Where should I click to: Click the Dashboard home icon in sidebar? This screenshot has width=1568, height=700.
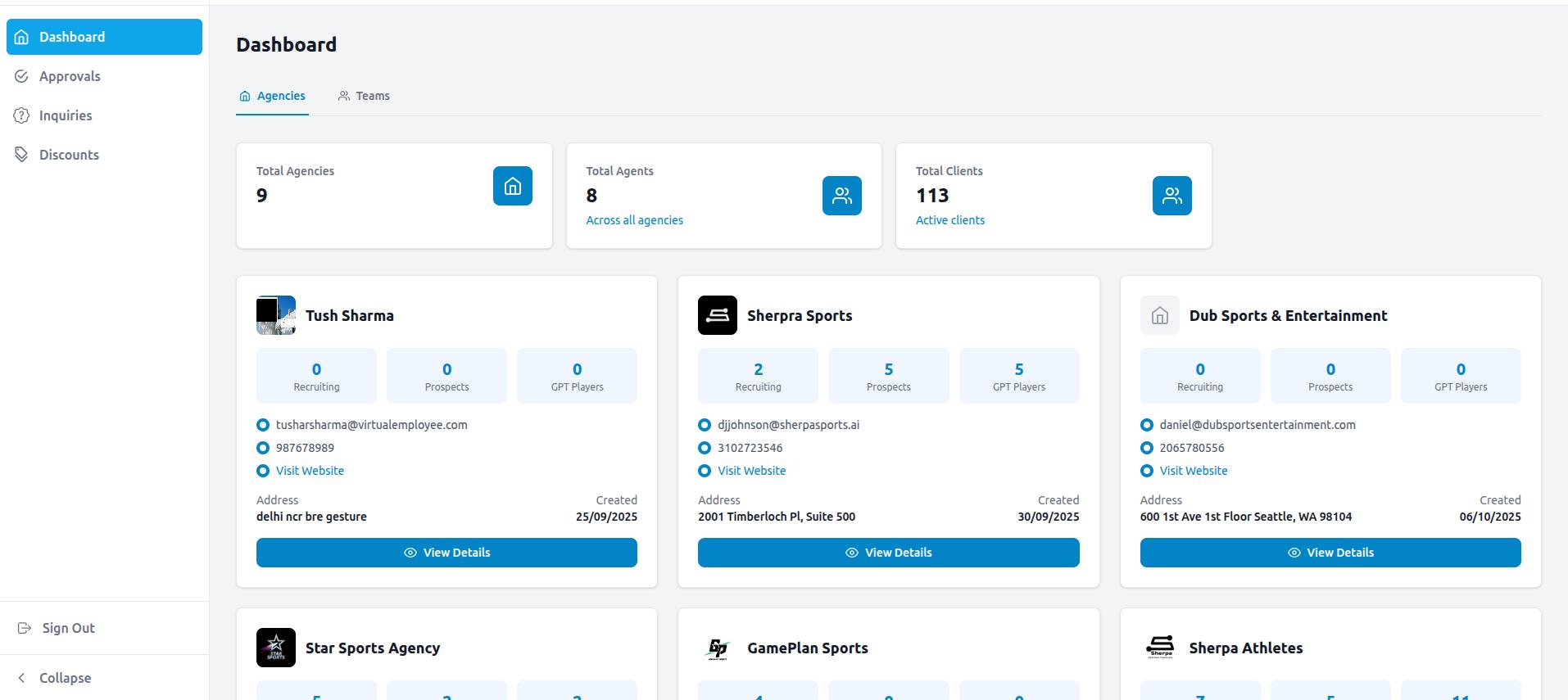[22, 37]
